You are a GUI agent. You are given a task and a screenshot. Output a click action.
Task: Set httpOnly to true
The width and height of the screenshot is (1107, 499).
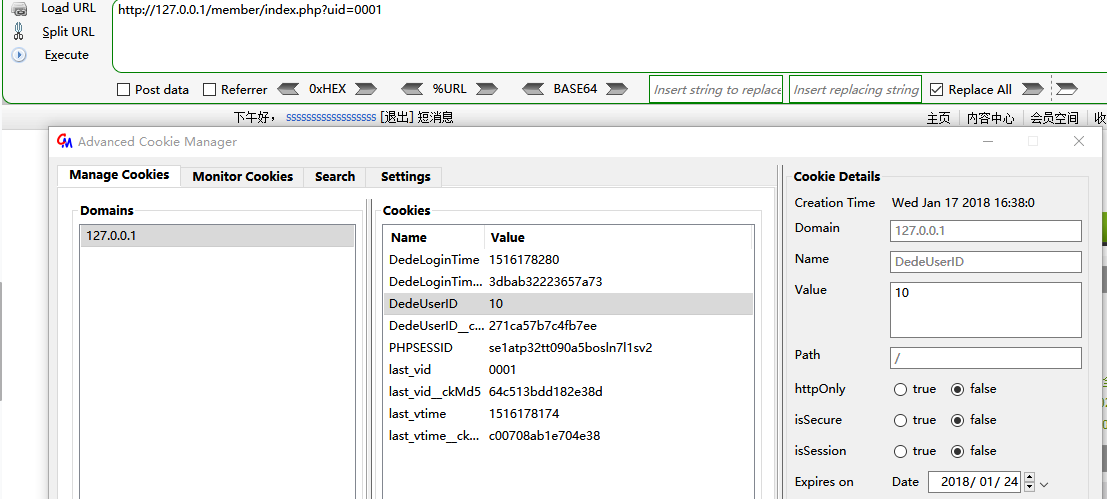point(900,389)
